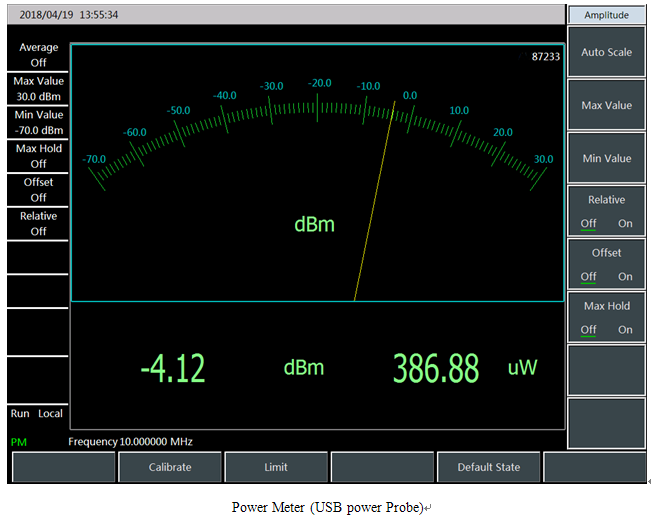This screenshot has height=519, width=651.
Task: Switch Max Hold to On
Action: point(625,329)
